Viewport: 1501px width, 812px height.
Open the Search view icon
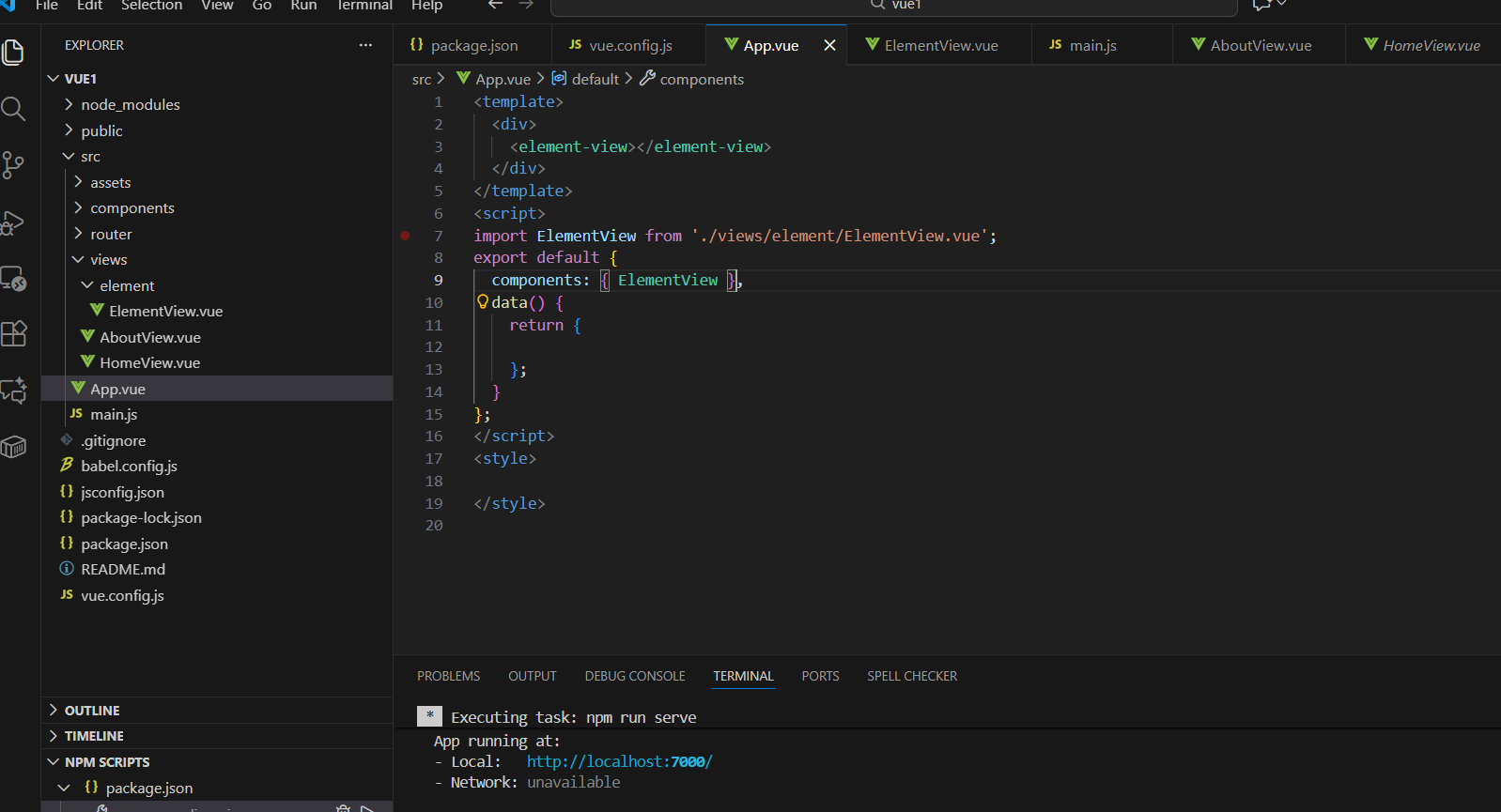14,109
